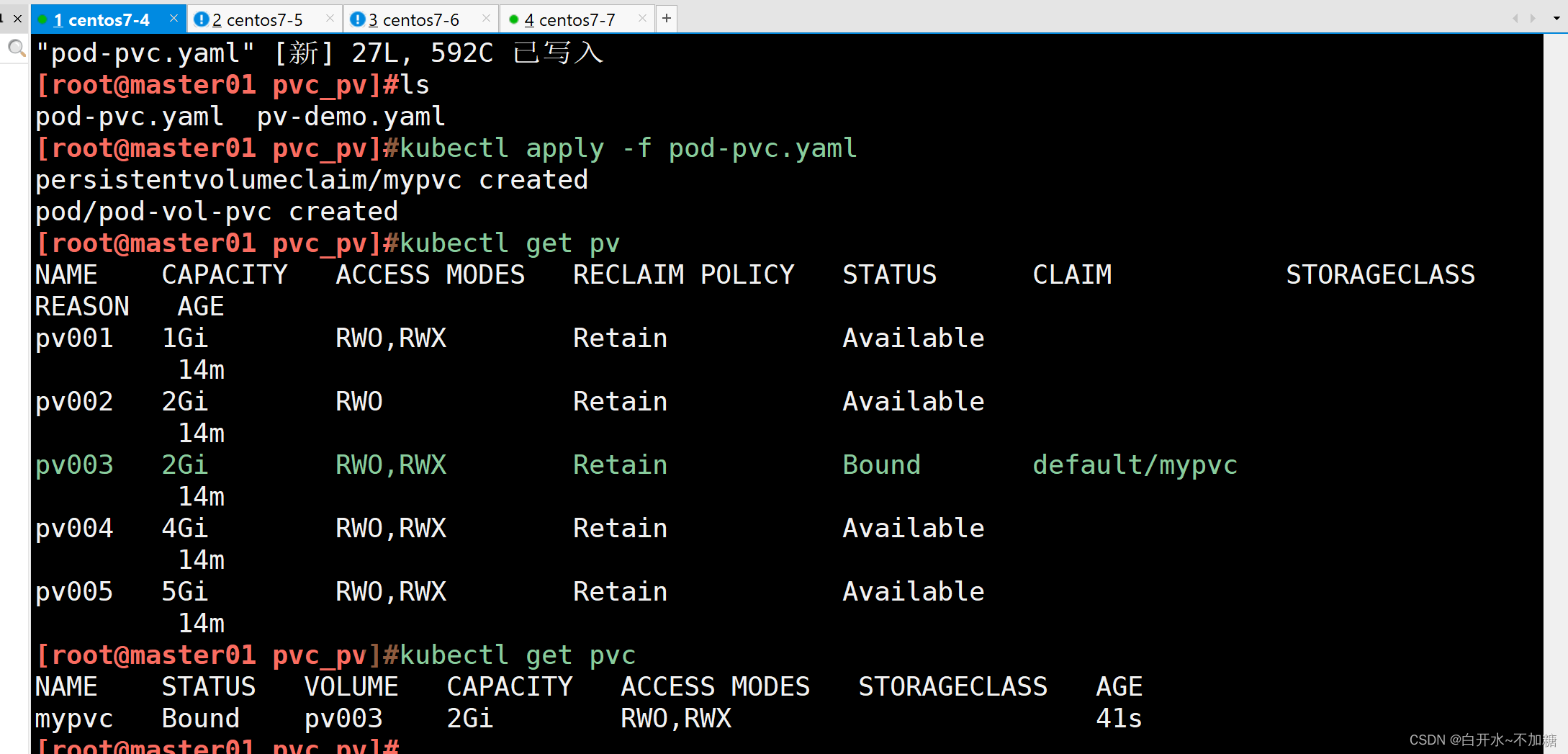This screenshot has height=754, width=1568.
Task: Click the green status dot on centos7-4 tab
Action: pyautogui.click(x=42, y=19)
